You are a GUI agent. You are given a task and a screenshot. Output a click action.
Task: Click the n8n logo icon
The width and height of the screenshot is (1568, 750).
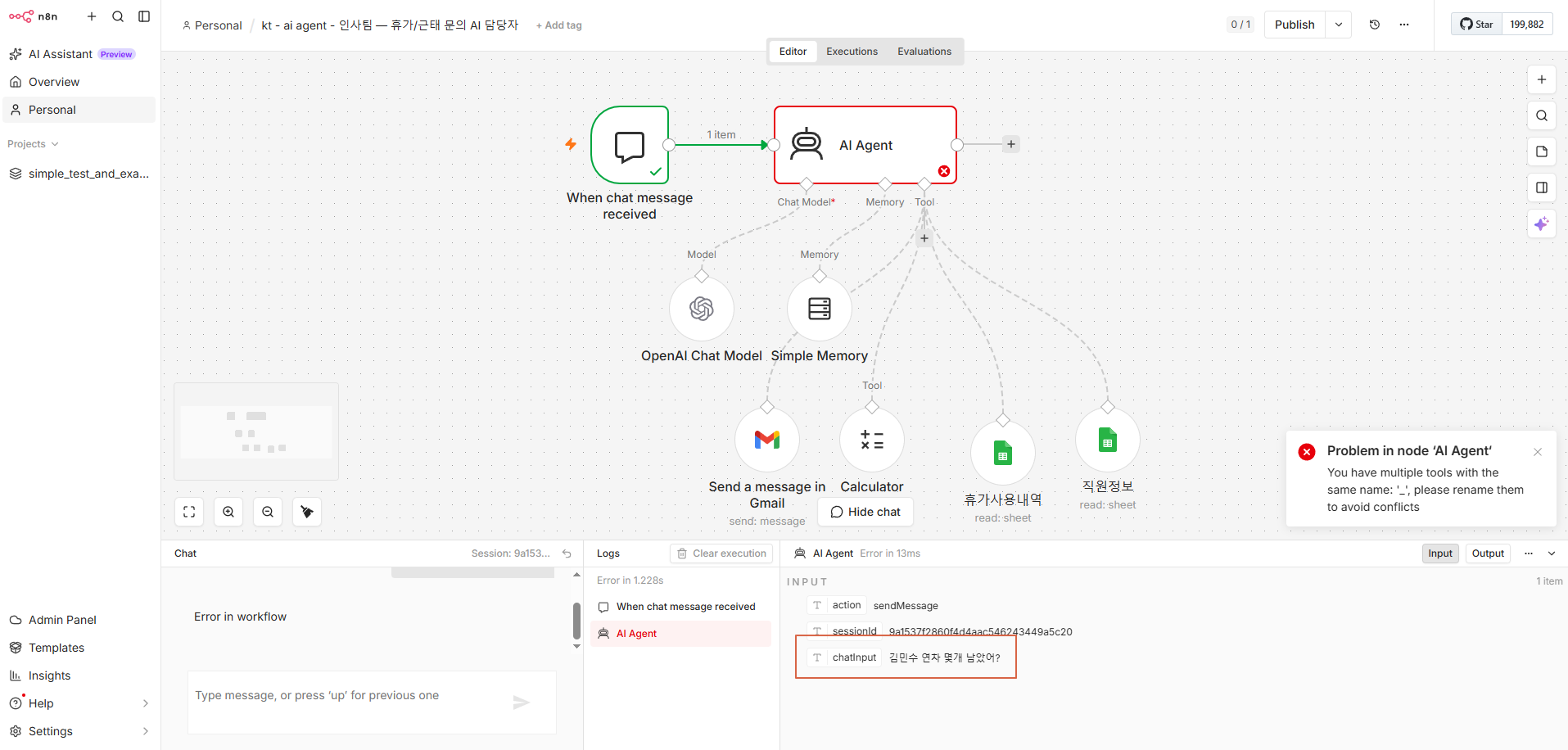(x=21, y=16)
